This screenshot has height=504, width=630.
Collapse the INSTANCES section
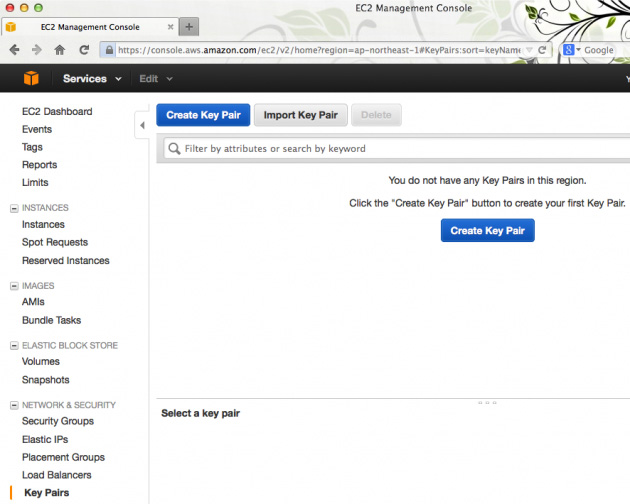pyautogui.click(x=14, y=208)
